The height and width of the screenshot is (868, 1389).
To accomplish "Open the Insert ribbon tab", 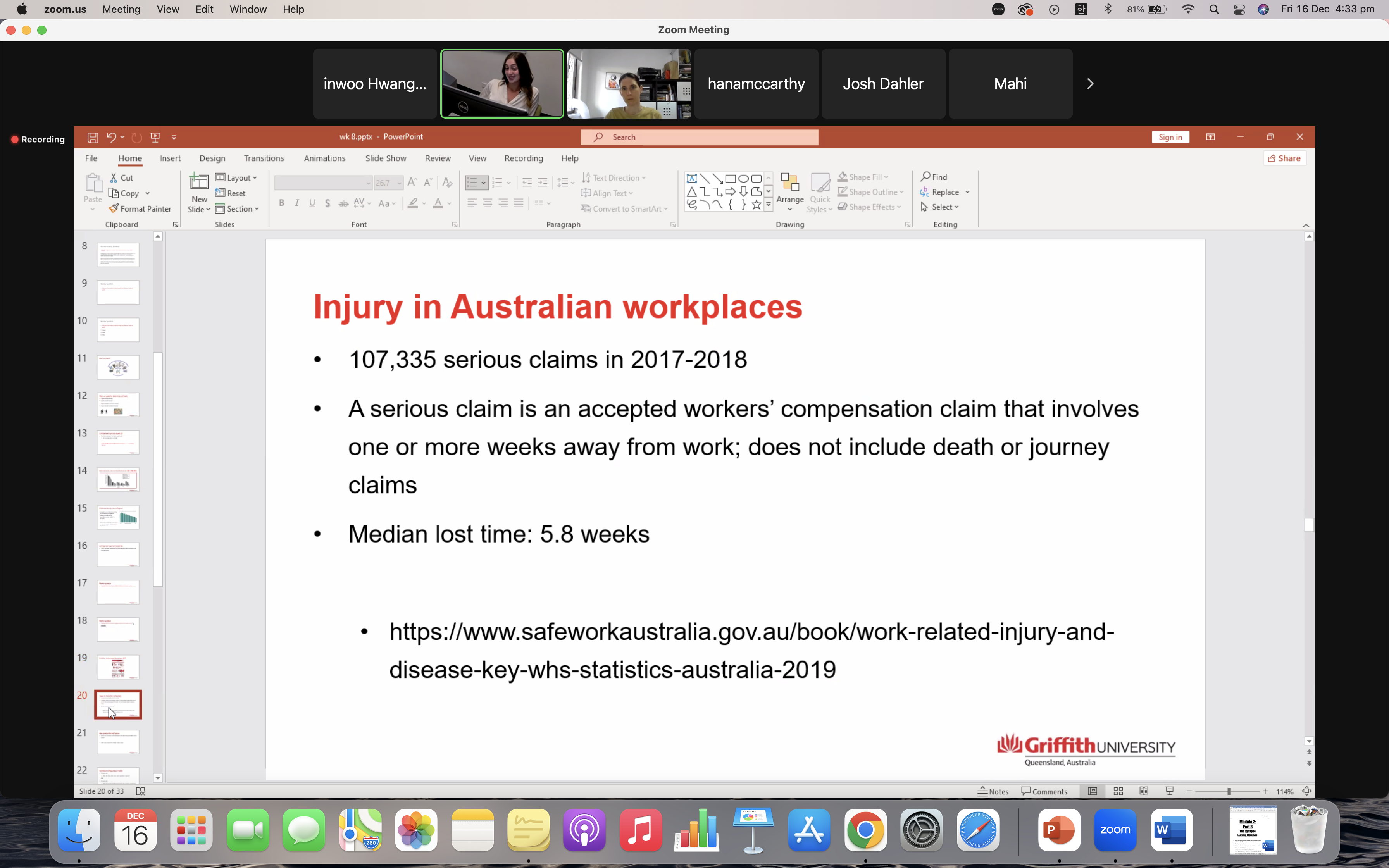I will (x=170, y=158).
